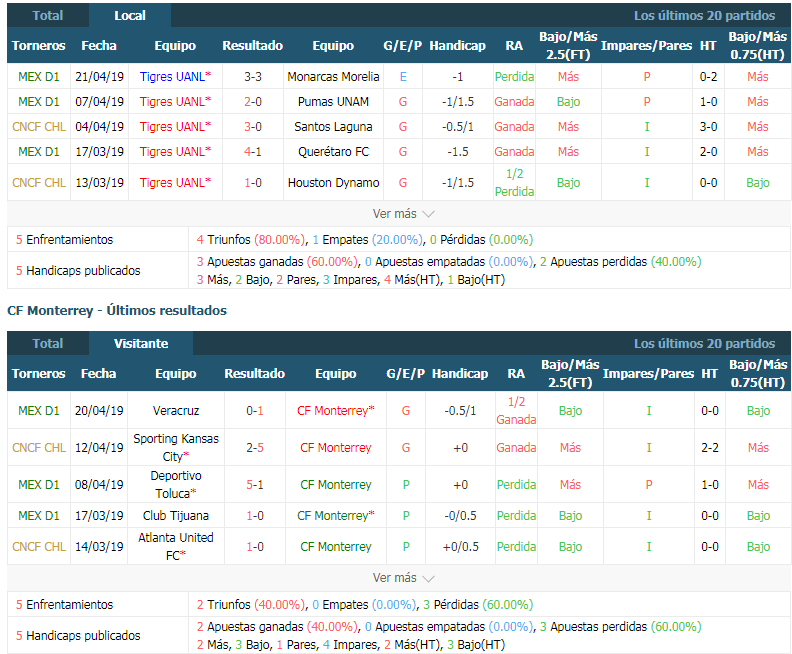Click Resultado column header in Tigres table
Image resolution: width=792 pixels, height=654 pixels.
coord(253,45)
